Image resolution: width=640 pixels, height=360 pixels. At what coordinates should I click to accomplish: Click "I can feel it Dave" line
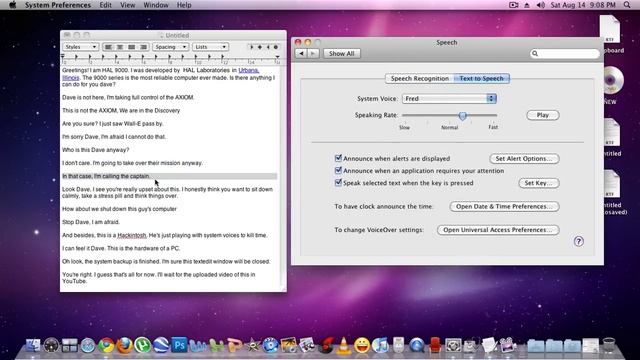[x=121, y=248]
